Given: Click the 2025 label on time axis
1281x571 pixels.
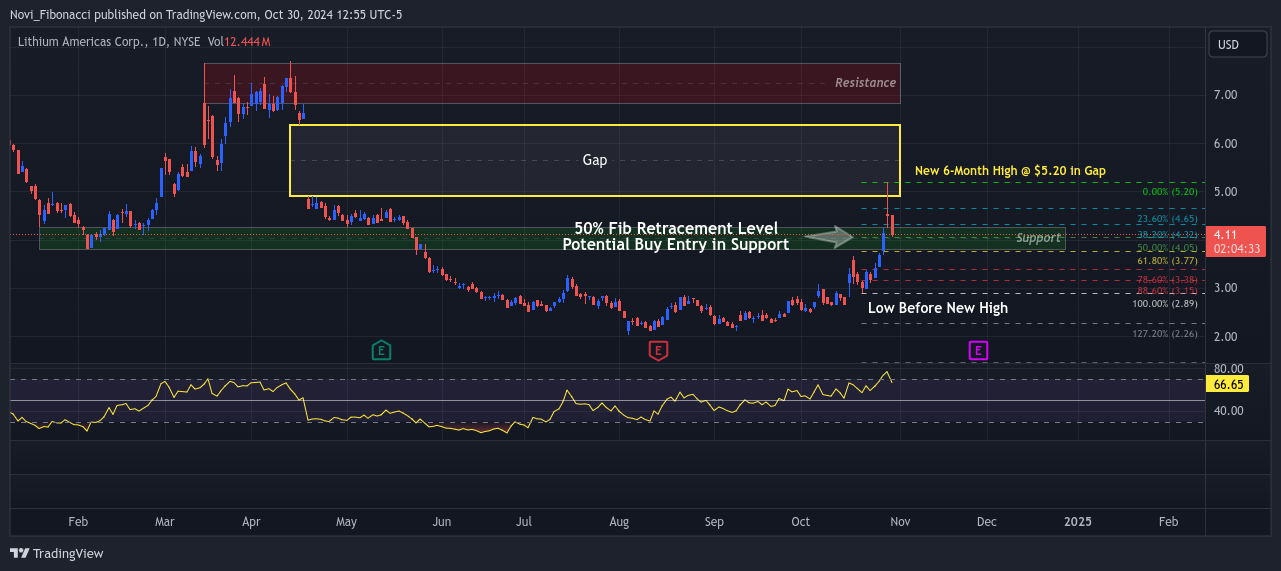Looking at the screenshot, I should 1078,522.
